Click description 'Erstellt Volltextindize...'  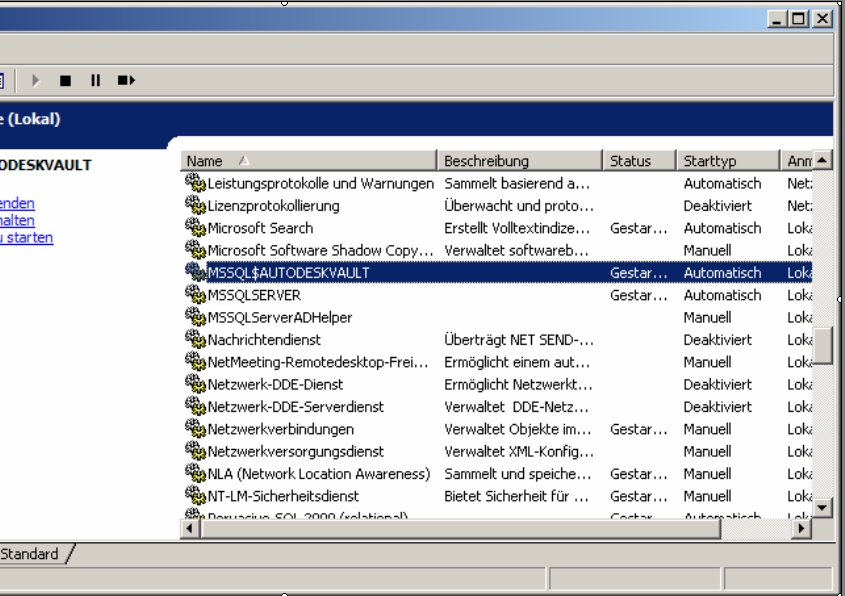click(x=517, y=228)
